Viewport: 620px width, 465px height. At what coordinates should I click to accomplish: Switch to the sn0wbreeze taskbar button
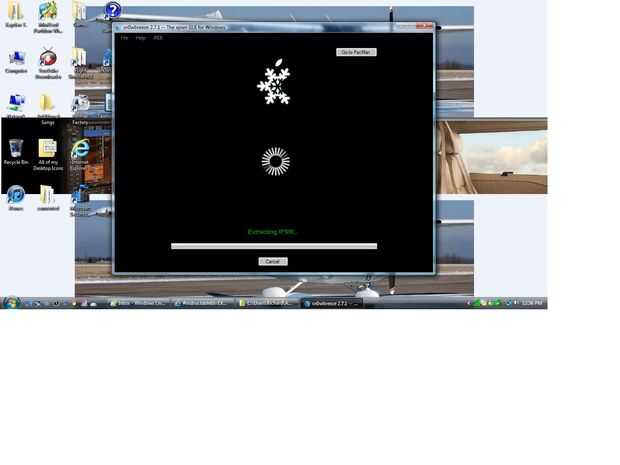(330, 303)
